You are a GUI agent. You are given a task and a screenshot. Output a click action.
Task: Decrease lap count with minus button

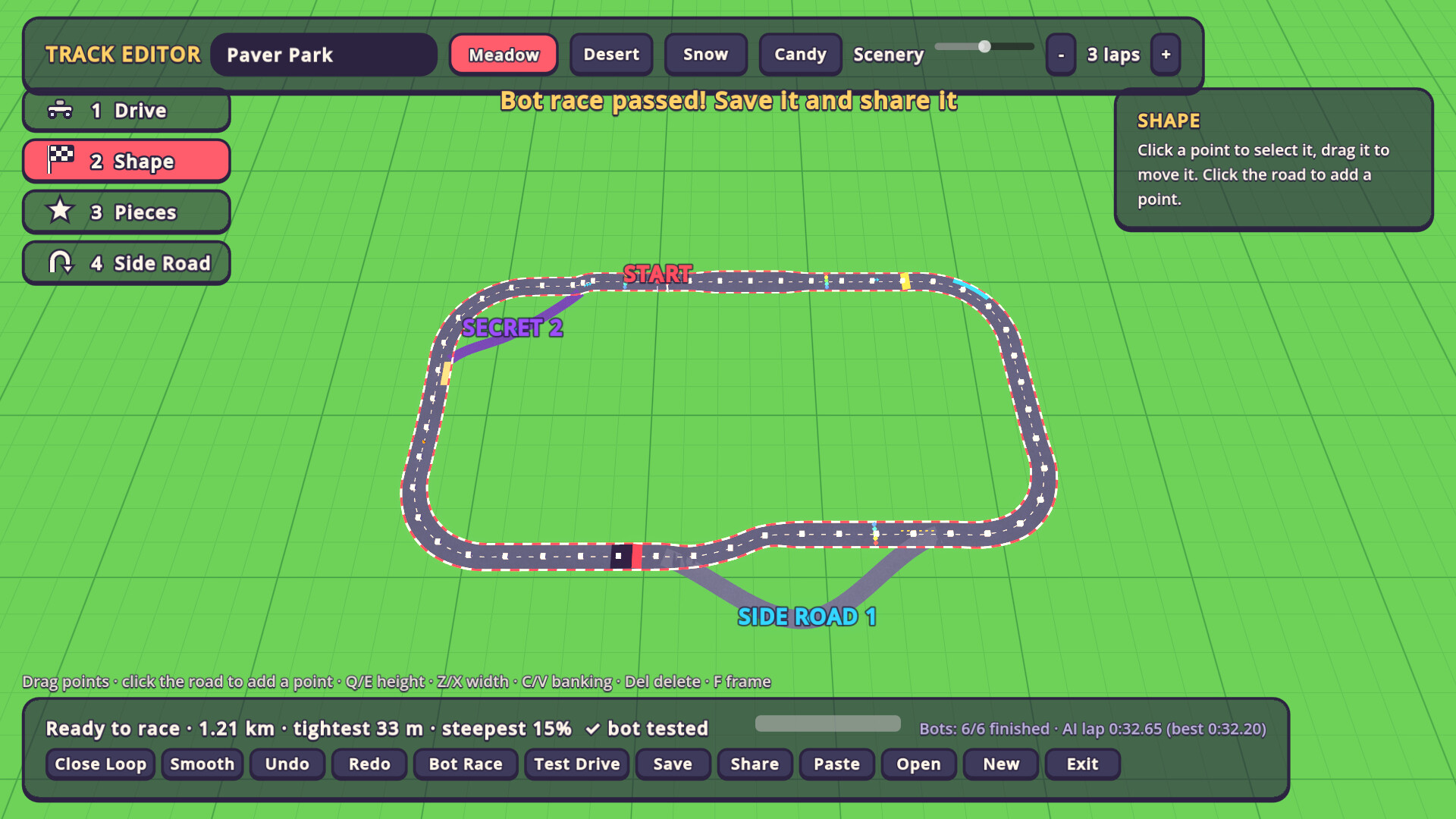click(1061, 55)
